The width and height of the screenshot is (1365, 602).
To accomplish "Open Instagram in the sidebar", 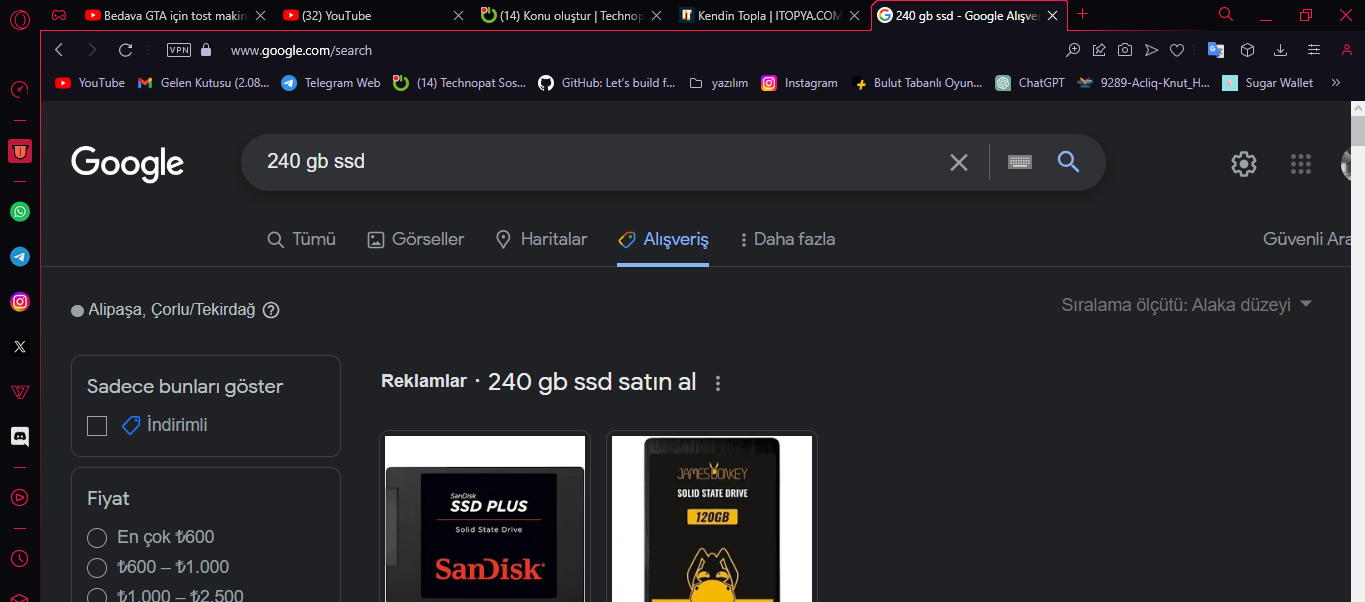I will [20, 302].
